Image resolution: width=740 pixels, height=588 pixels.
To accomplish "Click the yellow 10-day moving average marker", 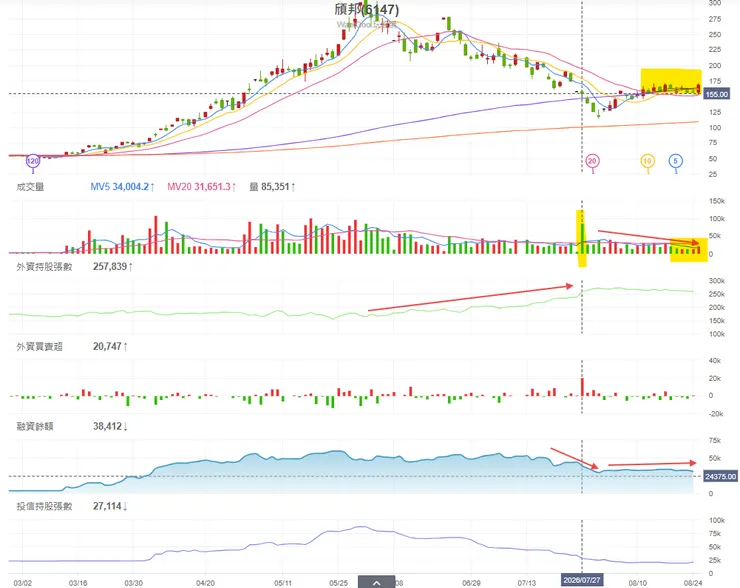I will pyautogui.click(x=648, y=161).
